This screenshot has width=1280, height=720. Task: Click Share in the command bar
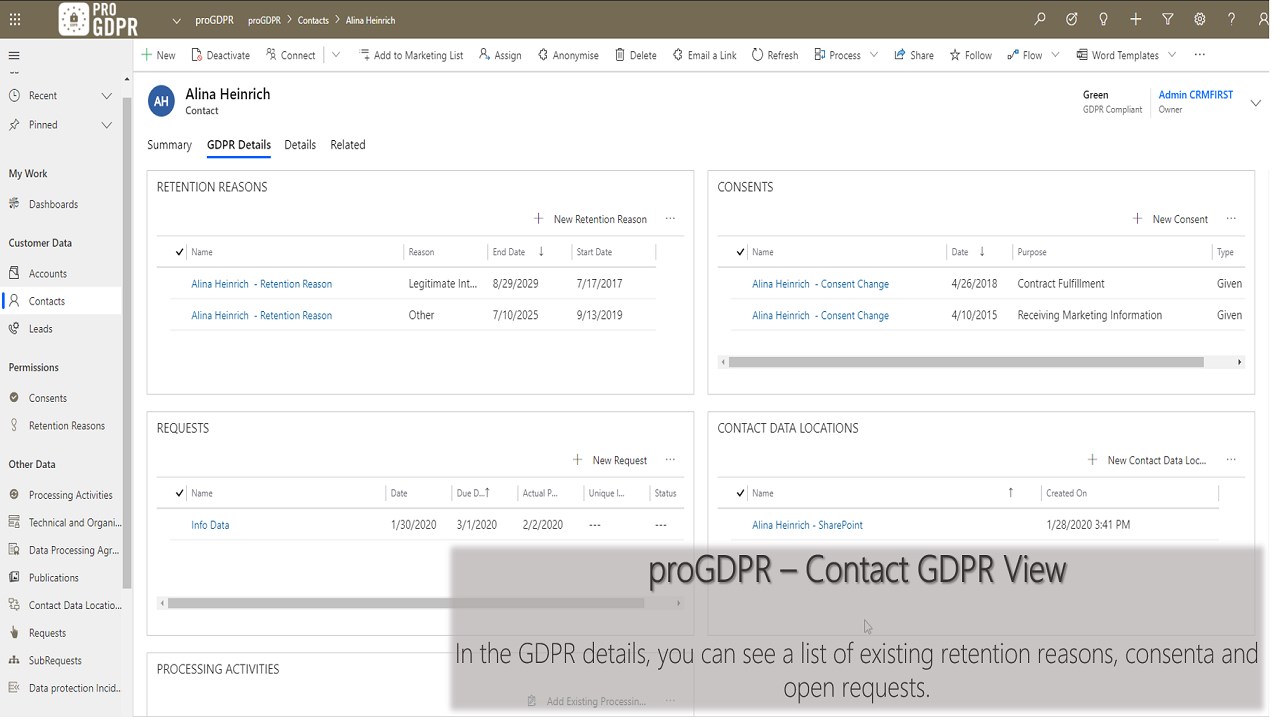[914, 55]
